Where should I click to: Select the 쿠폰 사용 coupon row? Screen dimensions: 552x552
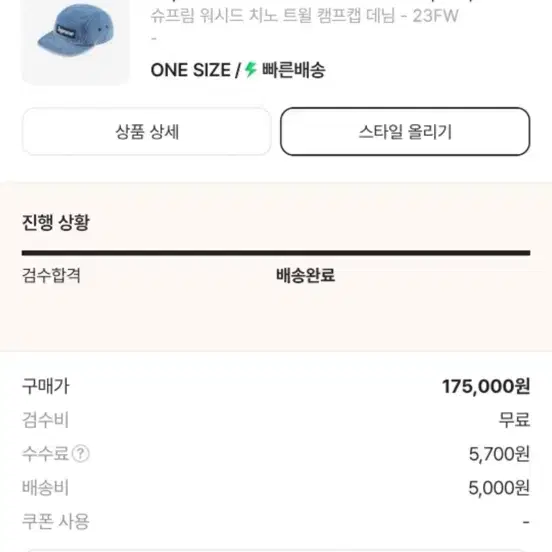[276, 521]
